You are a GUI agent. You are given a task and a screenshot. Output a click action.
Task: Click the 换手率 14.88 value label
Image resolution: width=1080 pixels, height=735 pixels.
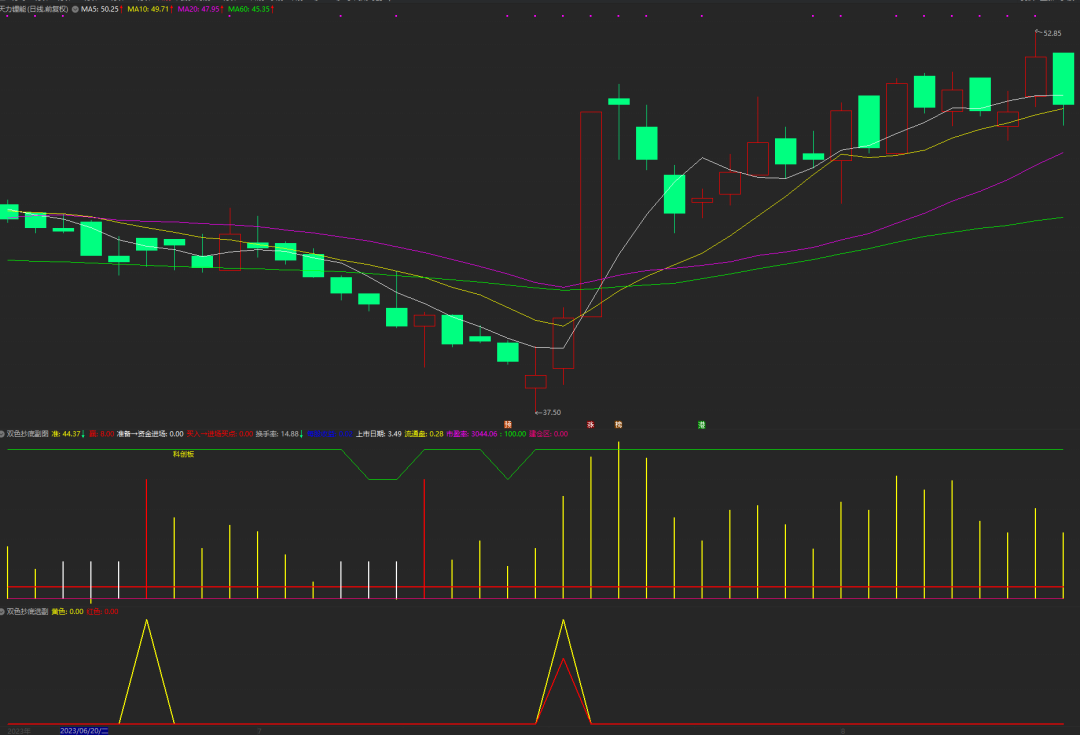click(x=279, y=434)
